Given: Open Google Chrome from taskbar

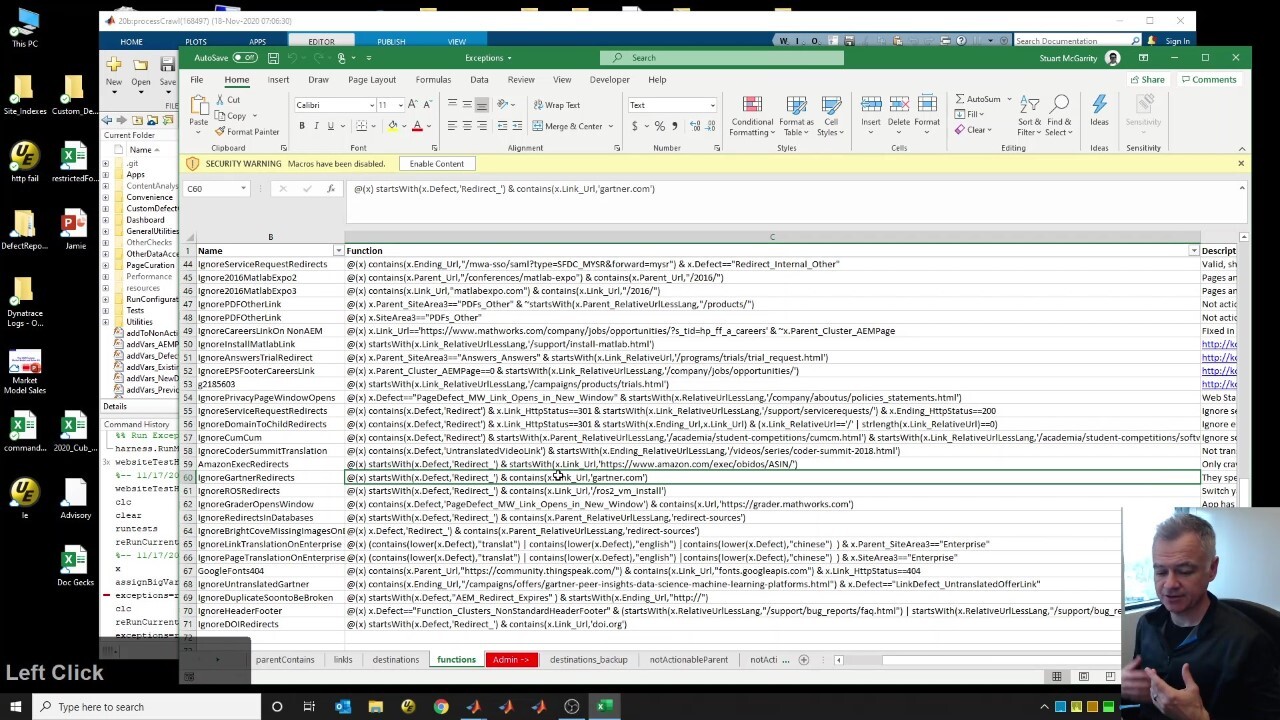Looking at the screenshot, I should point(441,707).
